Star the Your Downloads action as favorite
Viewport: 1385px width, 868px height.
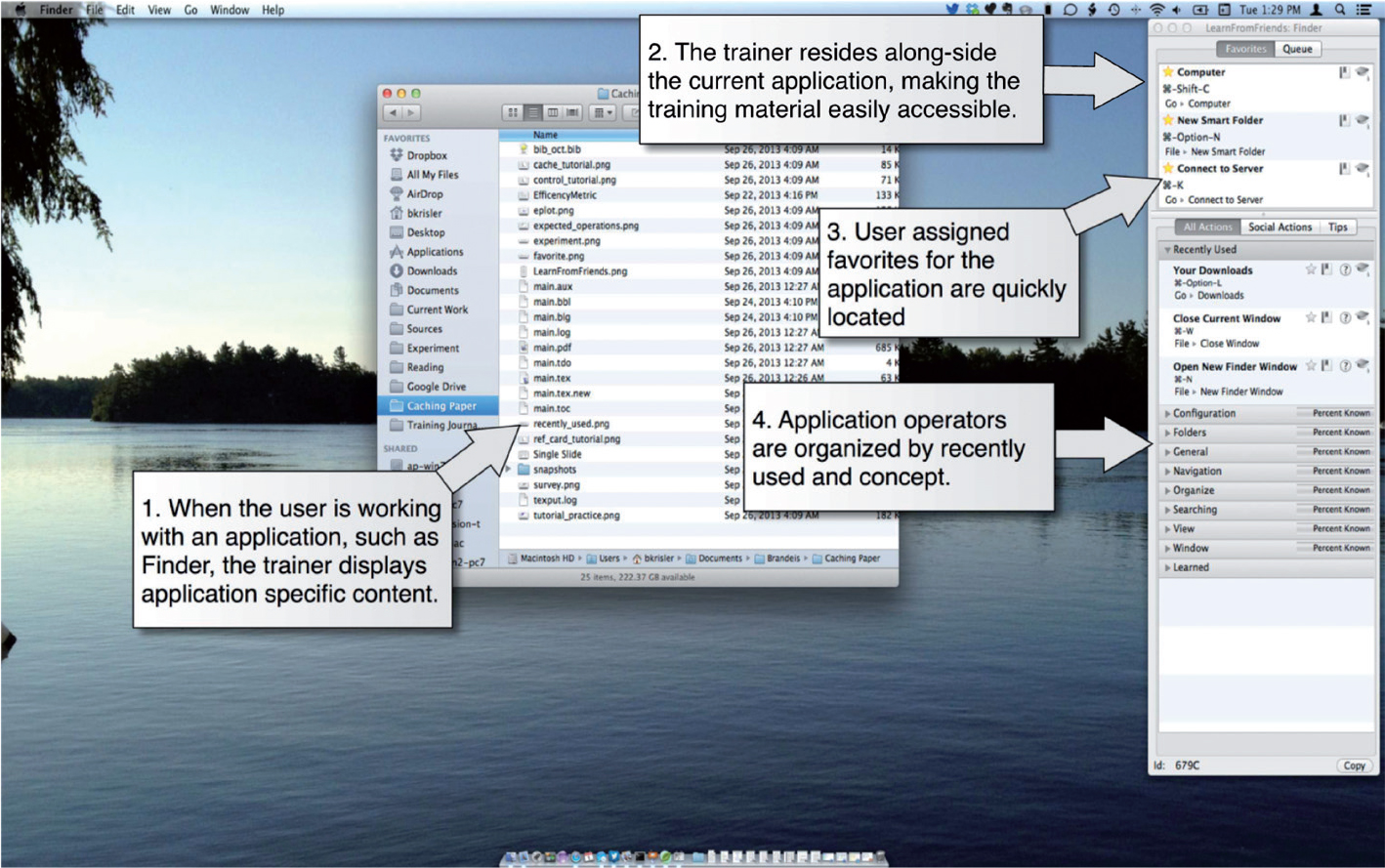1311,270
